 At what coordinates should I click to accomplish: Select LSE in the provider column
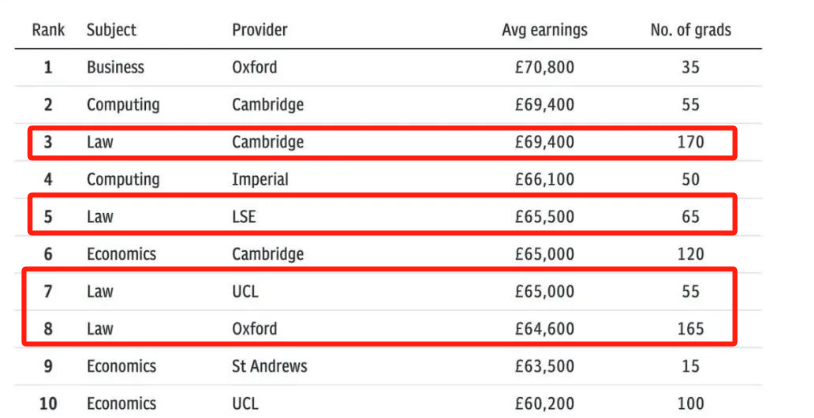click(x=244, y=217)
